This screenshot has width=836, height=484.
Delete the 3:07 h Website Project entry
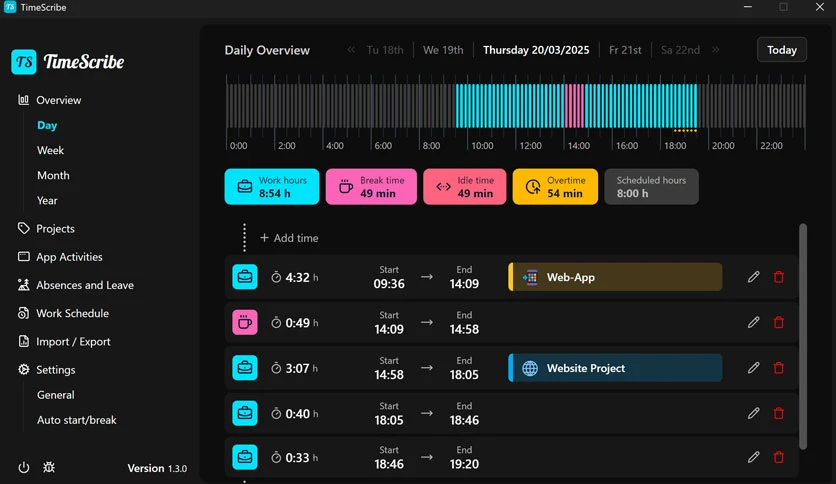[x=779, y=368]
